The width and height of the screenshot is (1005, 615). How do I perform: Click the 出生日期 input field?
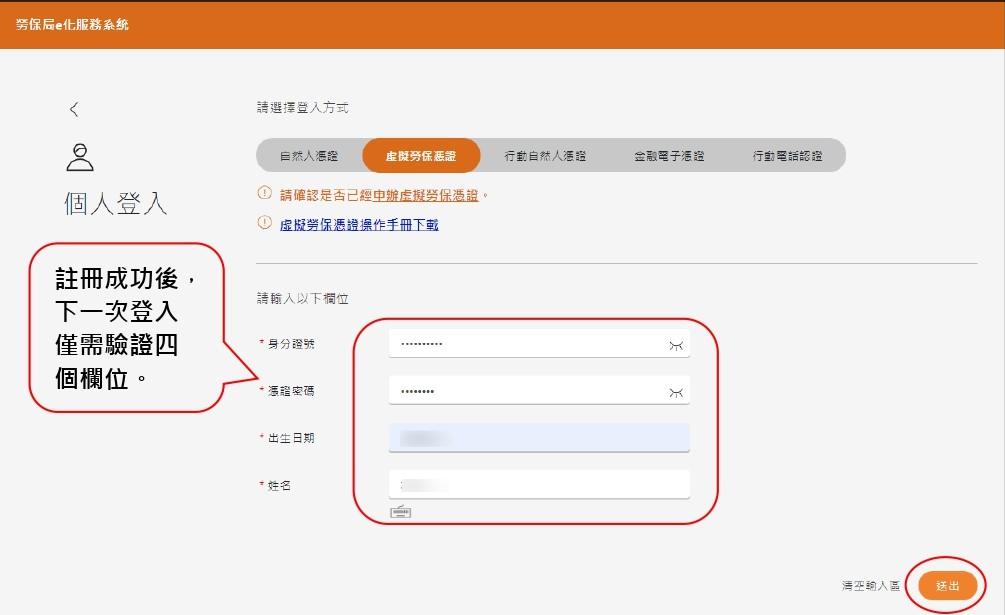(x=539, y=438)
